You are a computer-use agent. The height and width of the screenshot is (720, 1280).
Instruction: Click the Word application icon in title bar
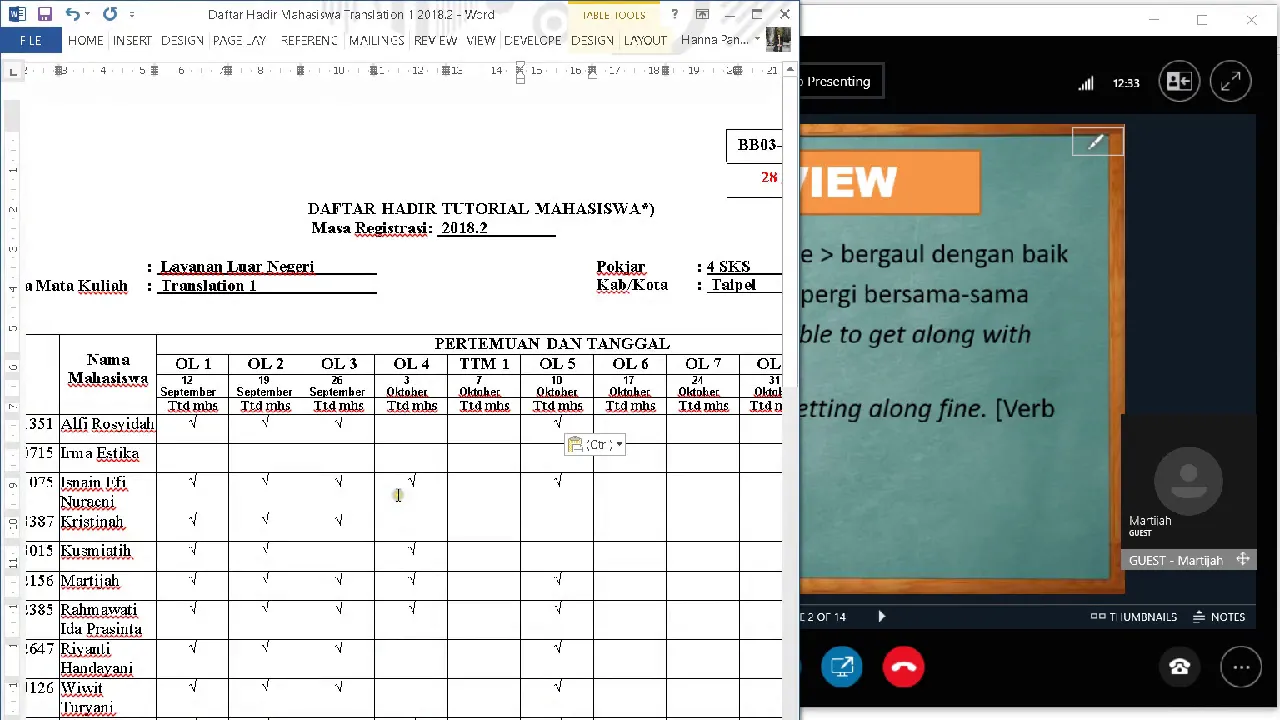[17, 14]
